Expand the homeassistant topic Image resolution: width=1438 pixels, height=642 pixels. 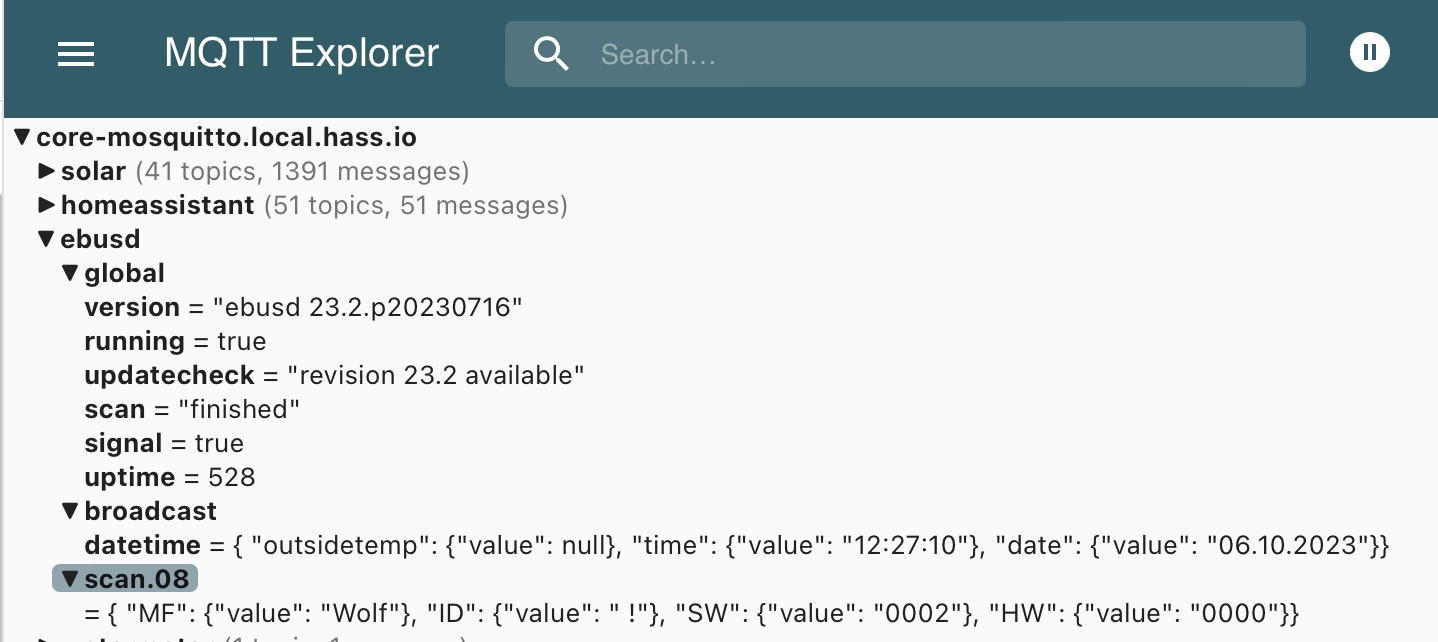tap(46, 206)
